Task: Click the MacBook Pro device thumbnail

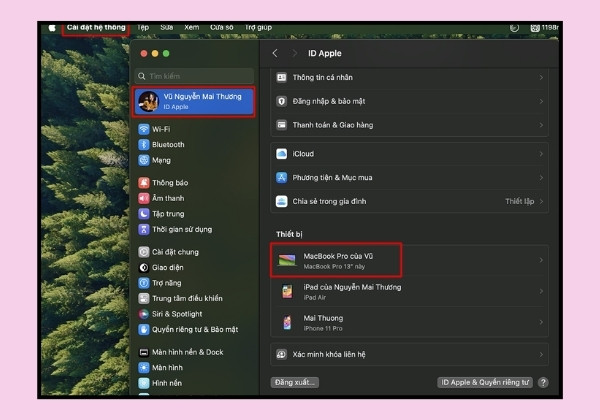Action: click(287, 260)
